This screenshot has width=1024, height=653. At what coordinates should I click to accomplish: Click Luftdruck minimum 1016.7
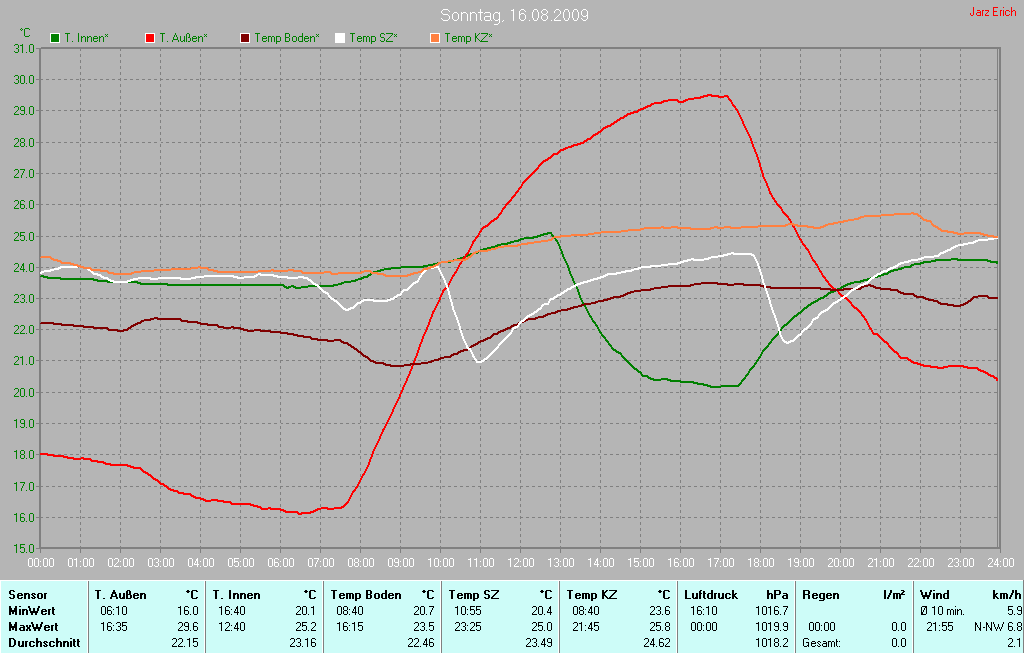click(773, 611)
